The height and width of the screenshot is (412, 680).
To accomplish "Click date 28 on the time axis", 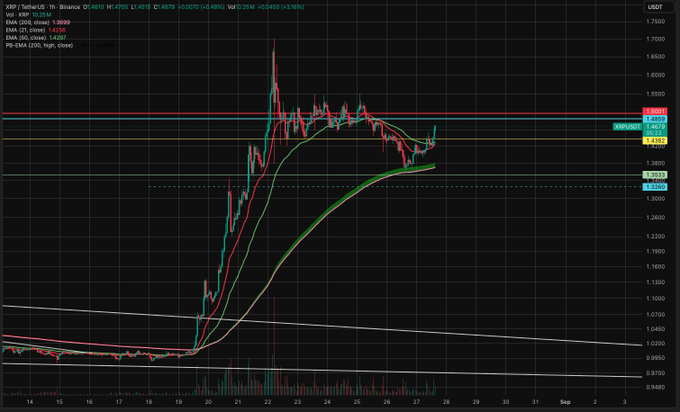I will [446, 402].
